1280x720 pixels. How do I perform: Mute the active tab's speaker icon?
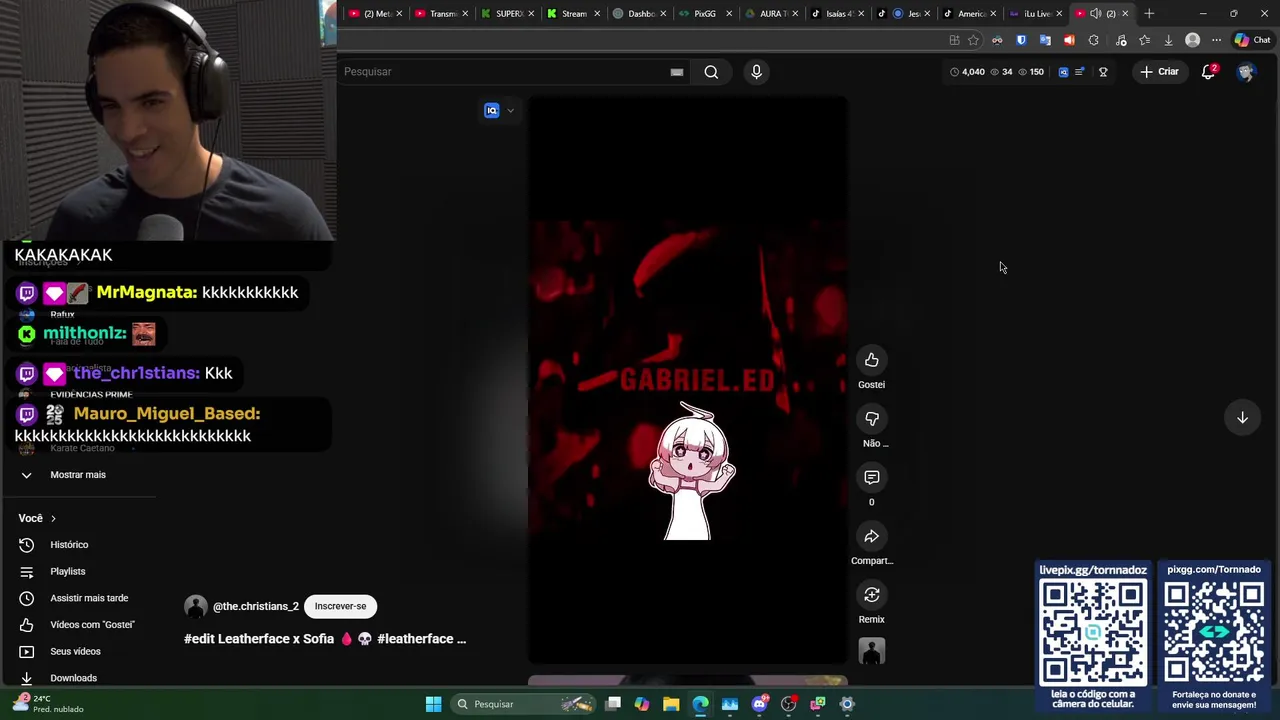coord(1095,13)
